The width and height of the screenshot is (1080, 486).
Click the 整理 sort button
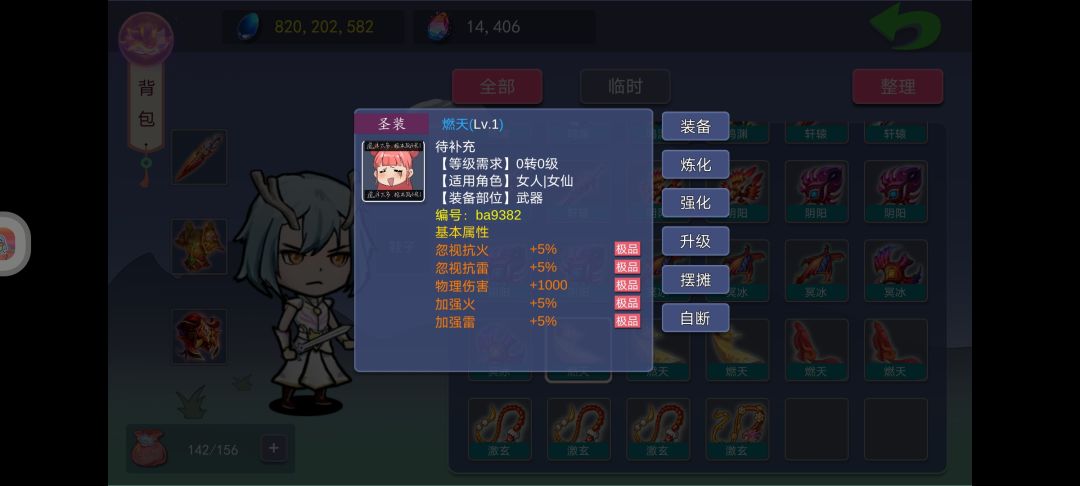(x=897, y=87)
